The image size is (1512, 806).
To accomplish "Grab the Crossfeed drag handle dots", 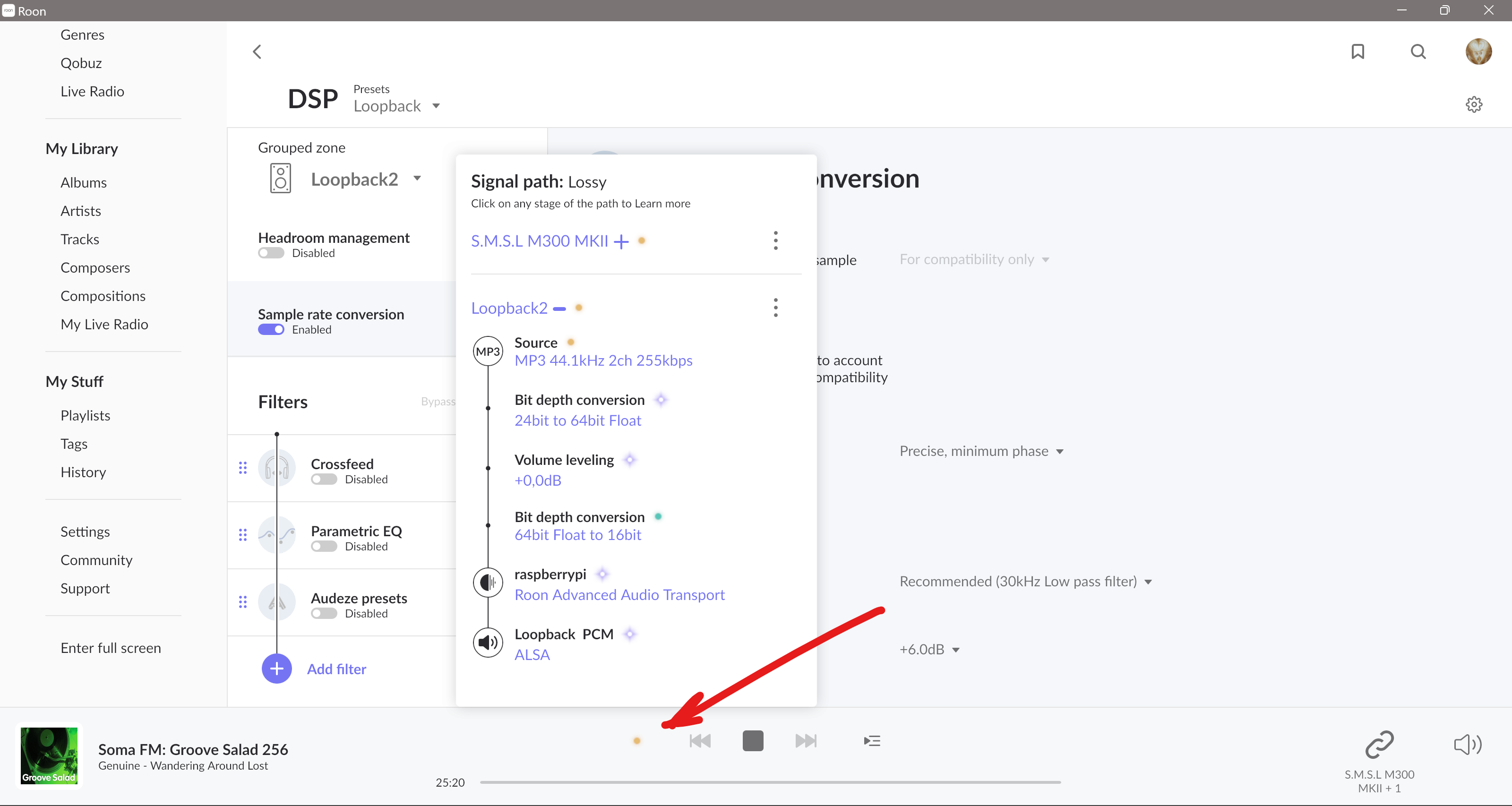I will (x=243, y=468).
